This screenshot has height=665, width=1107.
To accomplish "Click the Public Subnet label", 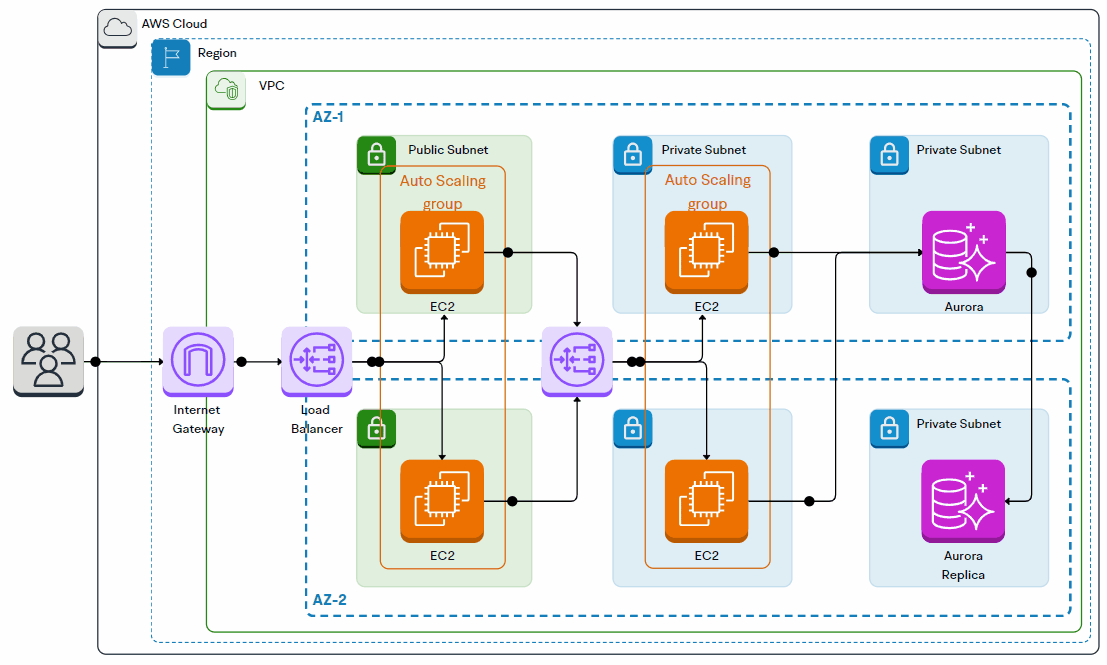I will click(x=447, y=149).
